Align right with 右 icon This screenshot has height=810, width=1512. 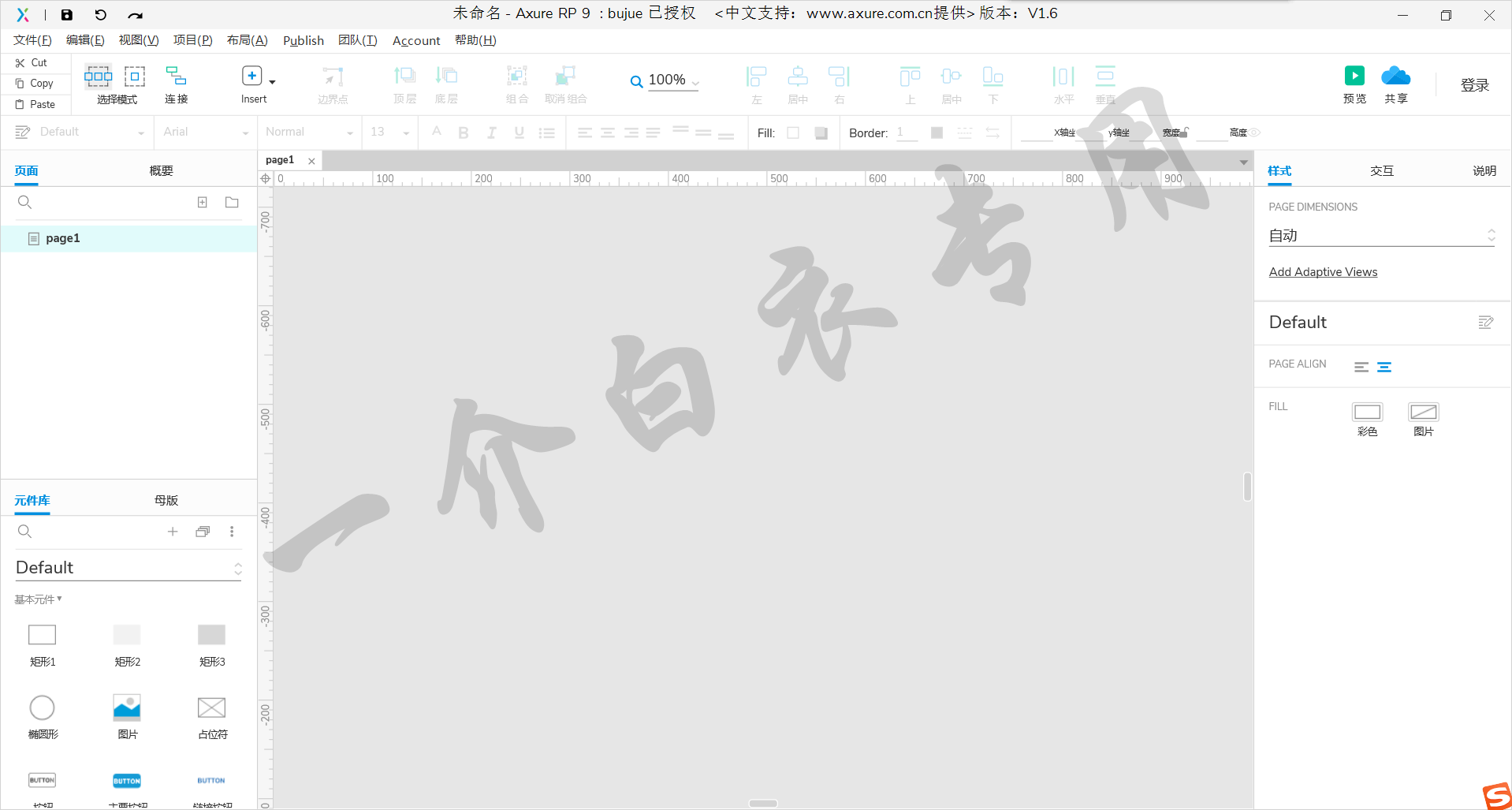pos(839,77)
